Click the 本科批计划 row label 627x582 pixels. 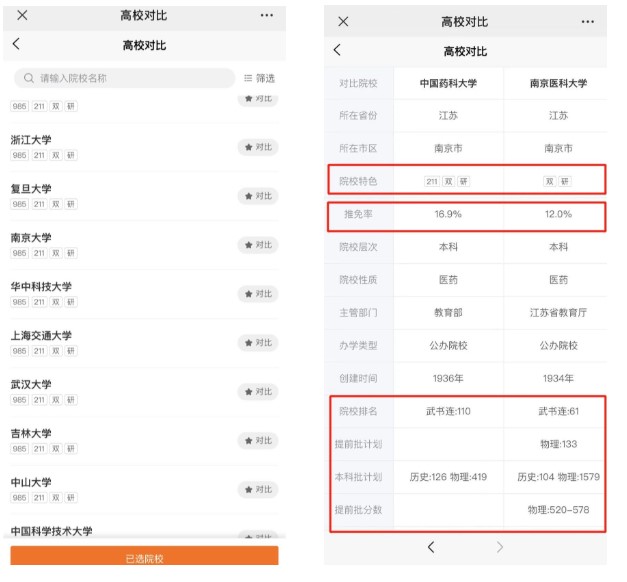pos(358,477)
